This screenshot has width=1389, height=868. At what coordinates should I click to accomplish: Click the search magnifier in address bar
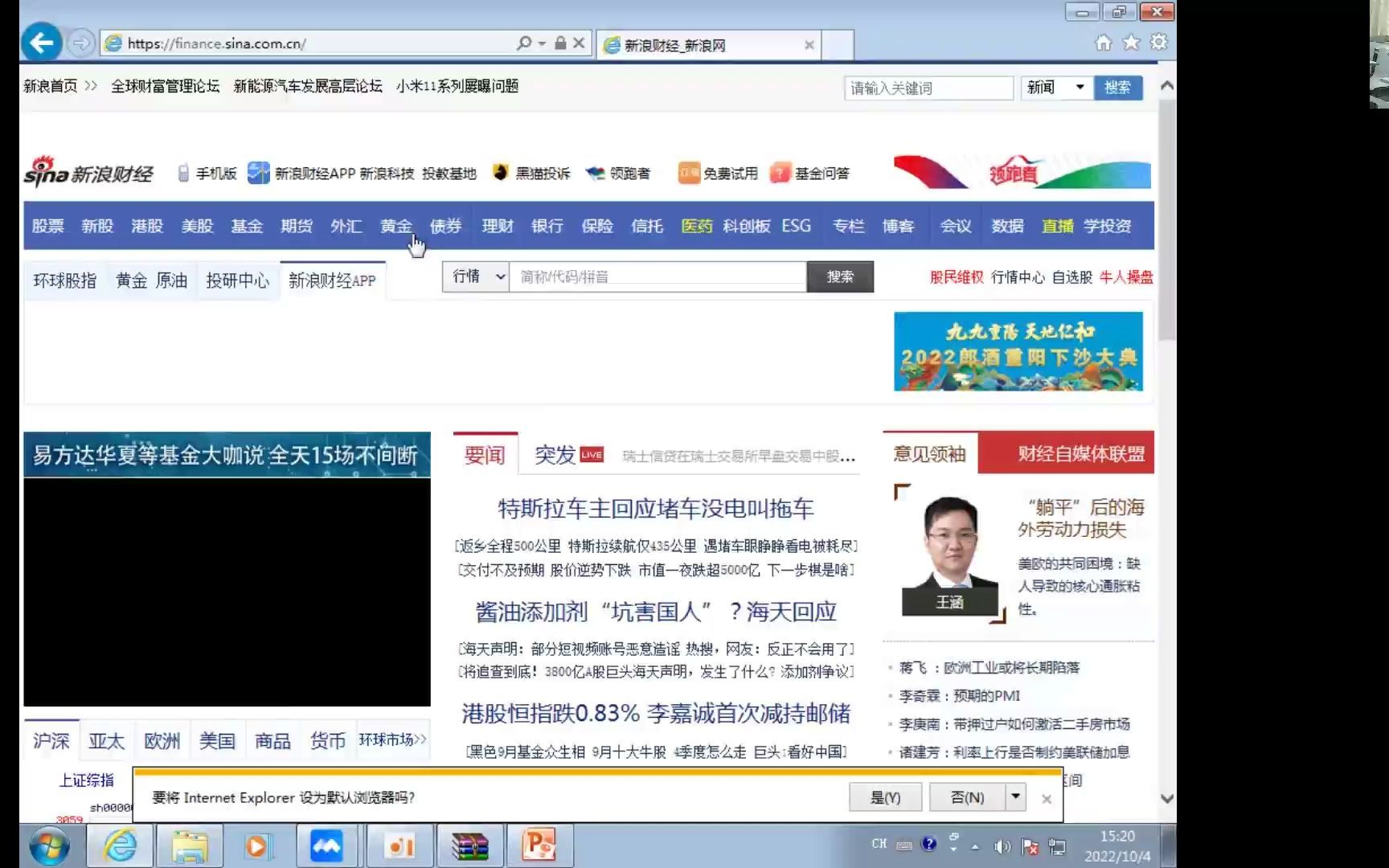tap(524, 43)
